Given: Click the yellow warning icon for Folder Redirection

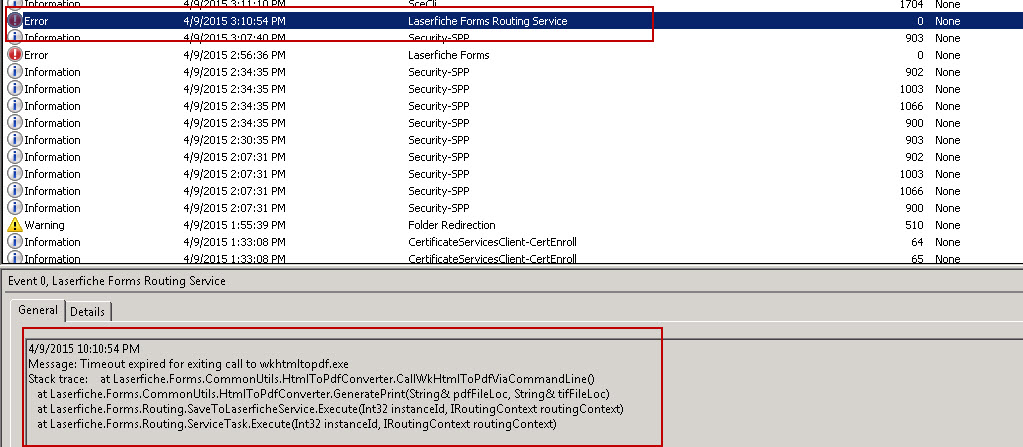Looking at the screenshot, I should pos(14,225).
